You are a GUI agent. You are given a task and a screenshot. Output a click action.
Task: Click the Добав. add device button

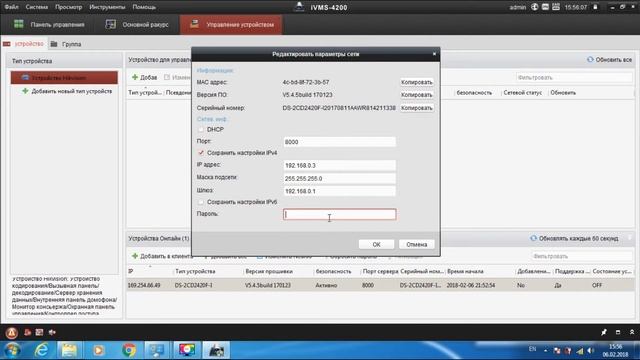[144, 77]
